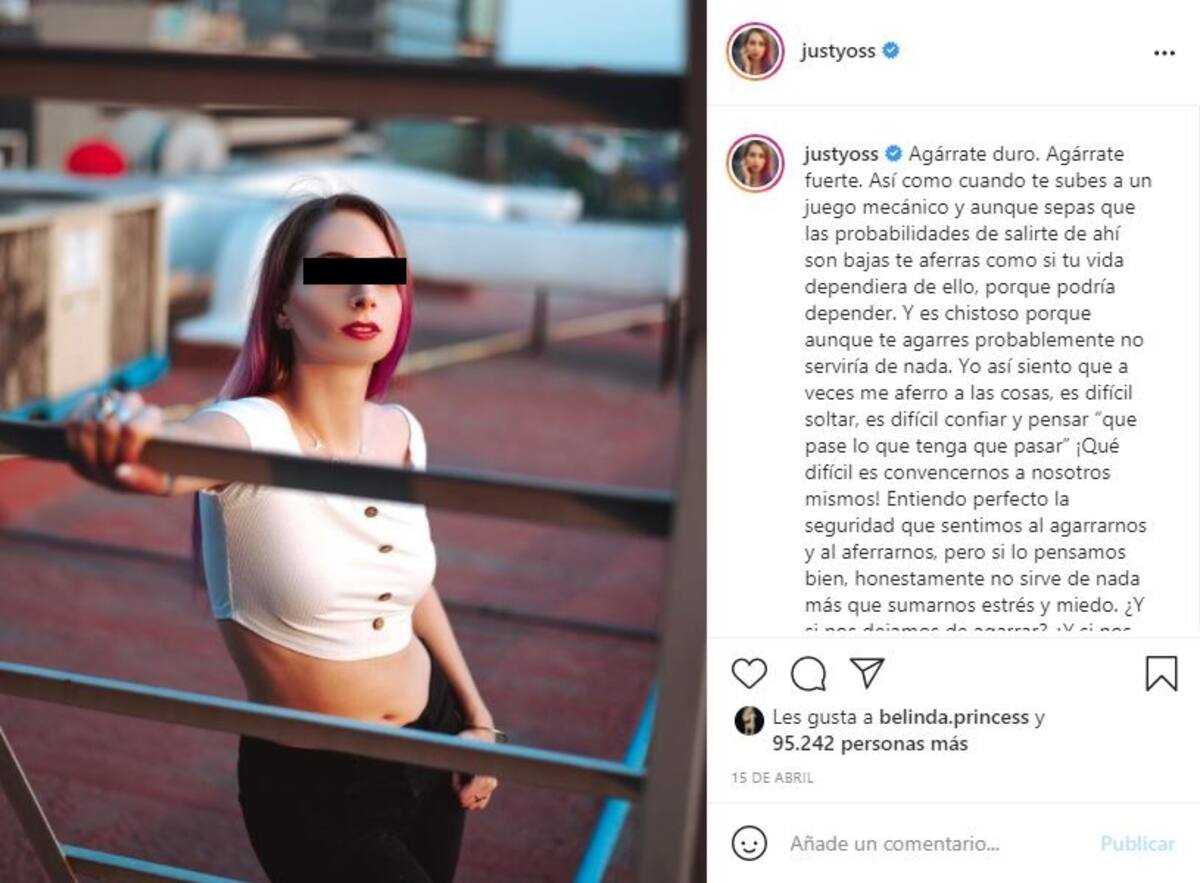Open the emoji picker smiley icon
Image resolution: width=1200 pixels, height=883 pixels.
click(x=749, y=843)
